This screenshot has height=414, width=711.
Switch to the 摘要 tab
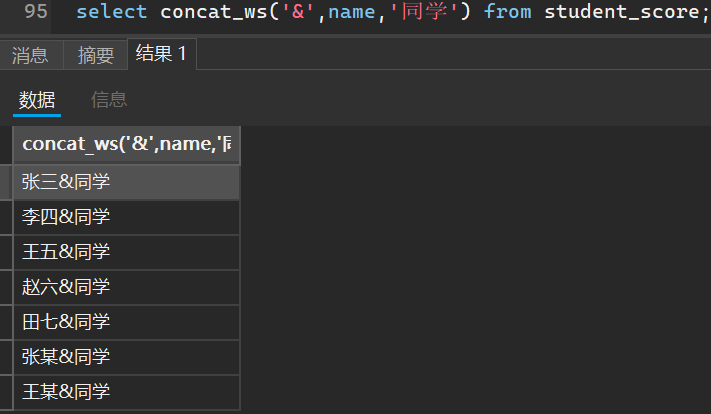coord(95,55)
